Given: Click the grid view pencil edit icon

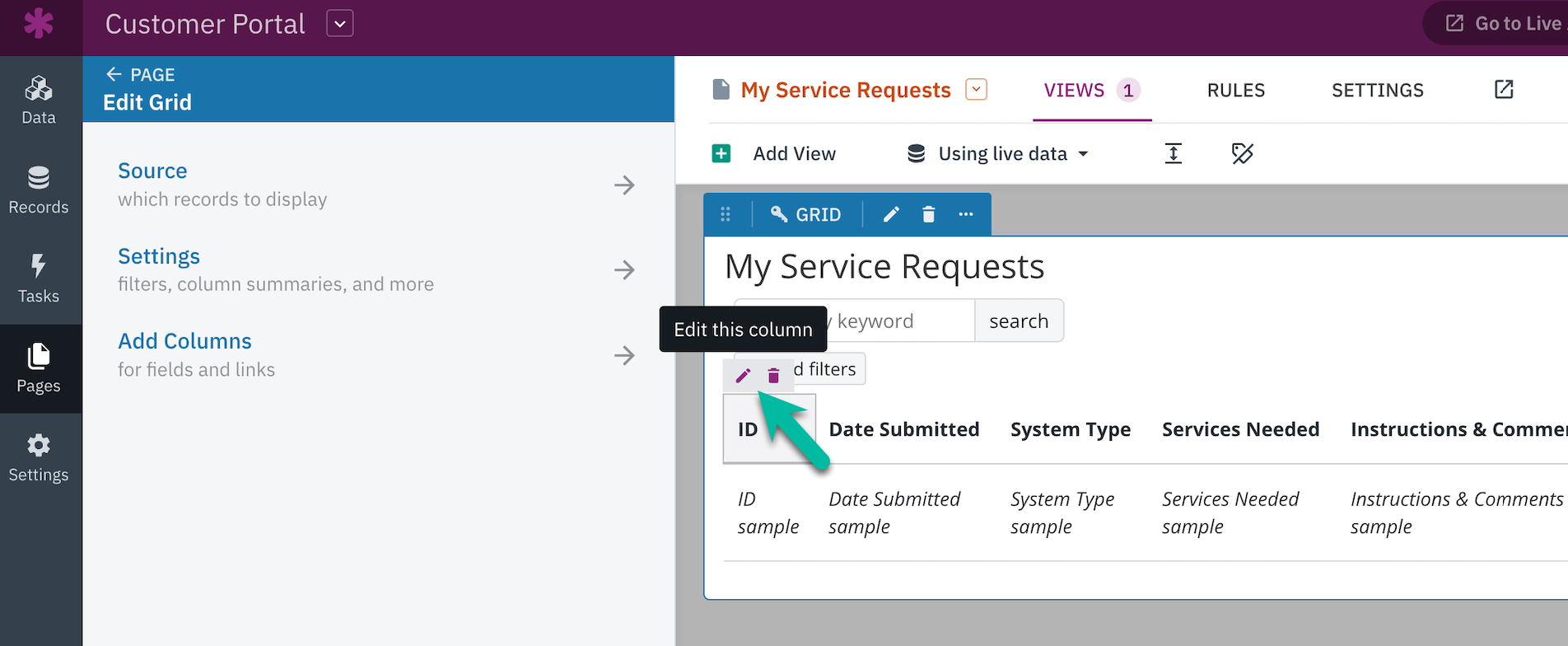Looking at the screenshot, I should [891, 214].
